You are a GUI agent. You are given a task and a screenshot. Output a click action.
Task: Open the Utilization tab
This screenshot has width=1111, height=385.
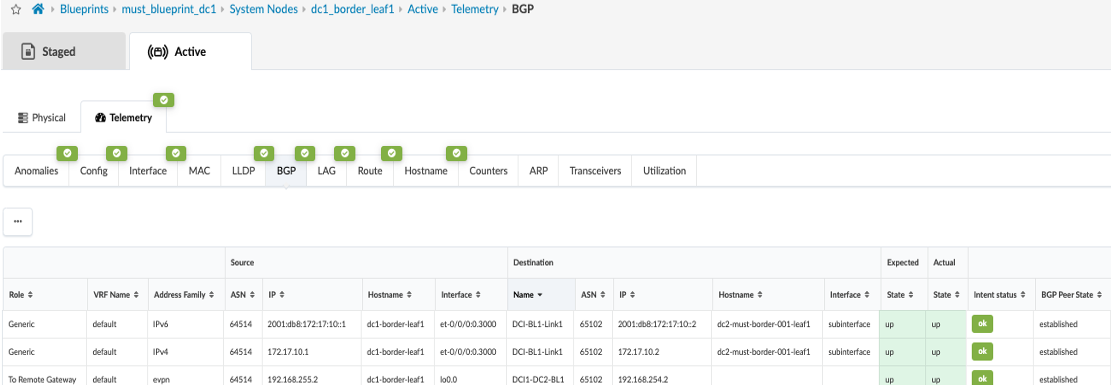click(664, 171)
